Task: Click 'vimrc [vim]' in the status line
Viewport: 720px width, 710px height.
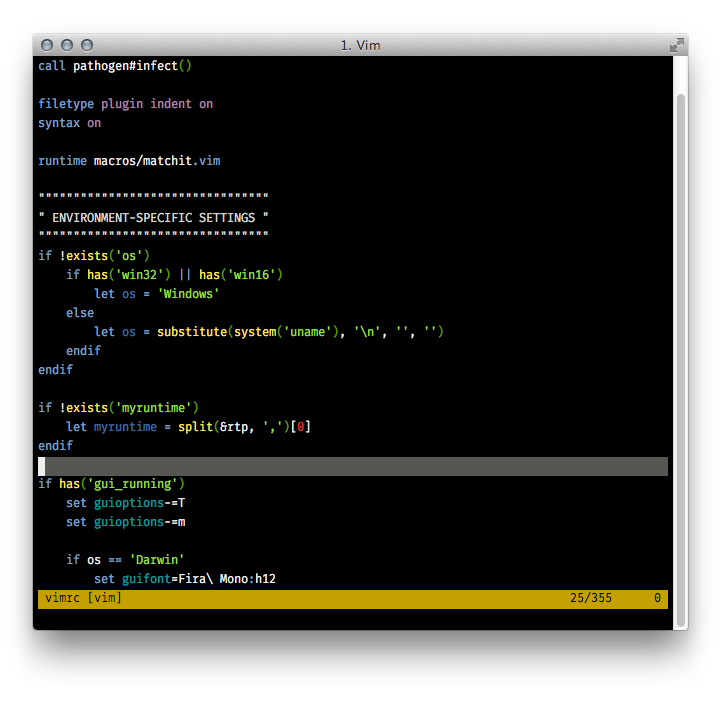Action: [x=83, y=598]
